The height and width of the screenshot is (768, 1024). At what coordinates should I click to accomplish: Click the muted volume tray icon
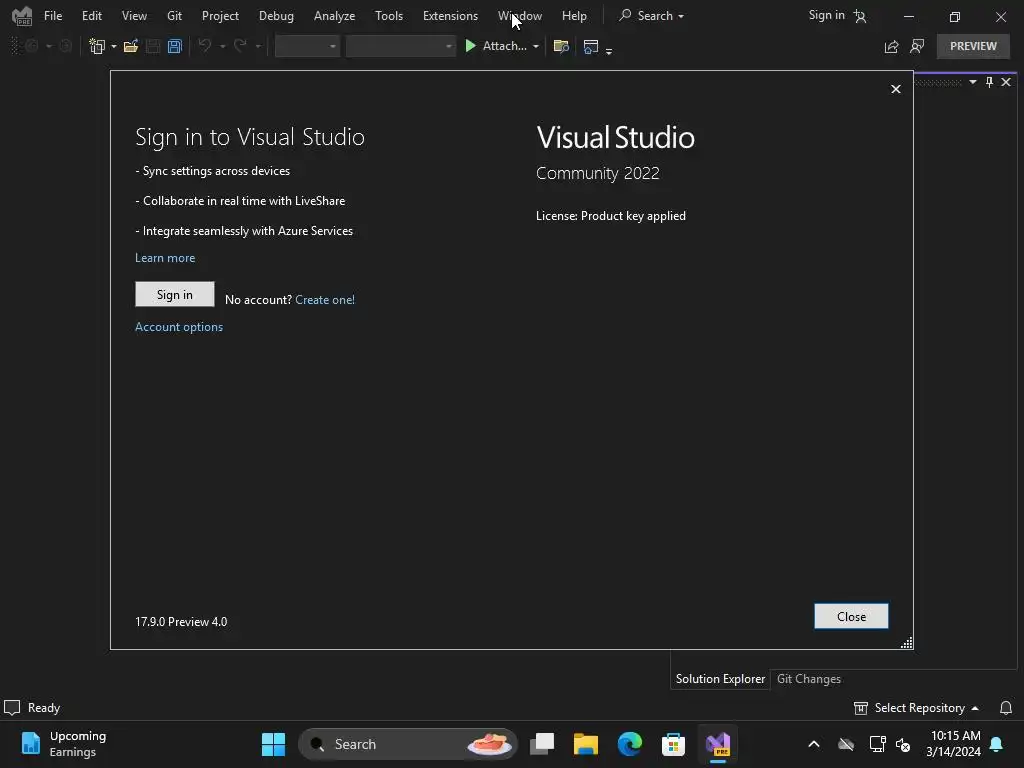click(903, 744)
